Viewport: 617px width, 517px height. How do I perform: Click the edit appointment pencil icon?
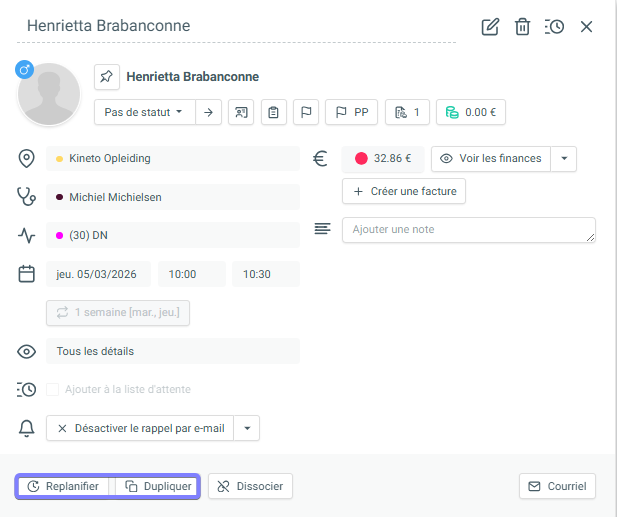pos(490,27)
